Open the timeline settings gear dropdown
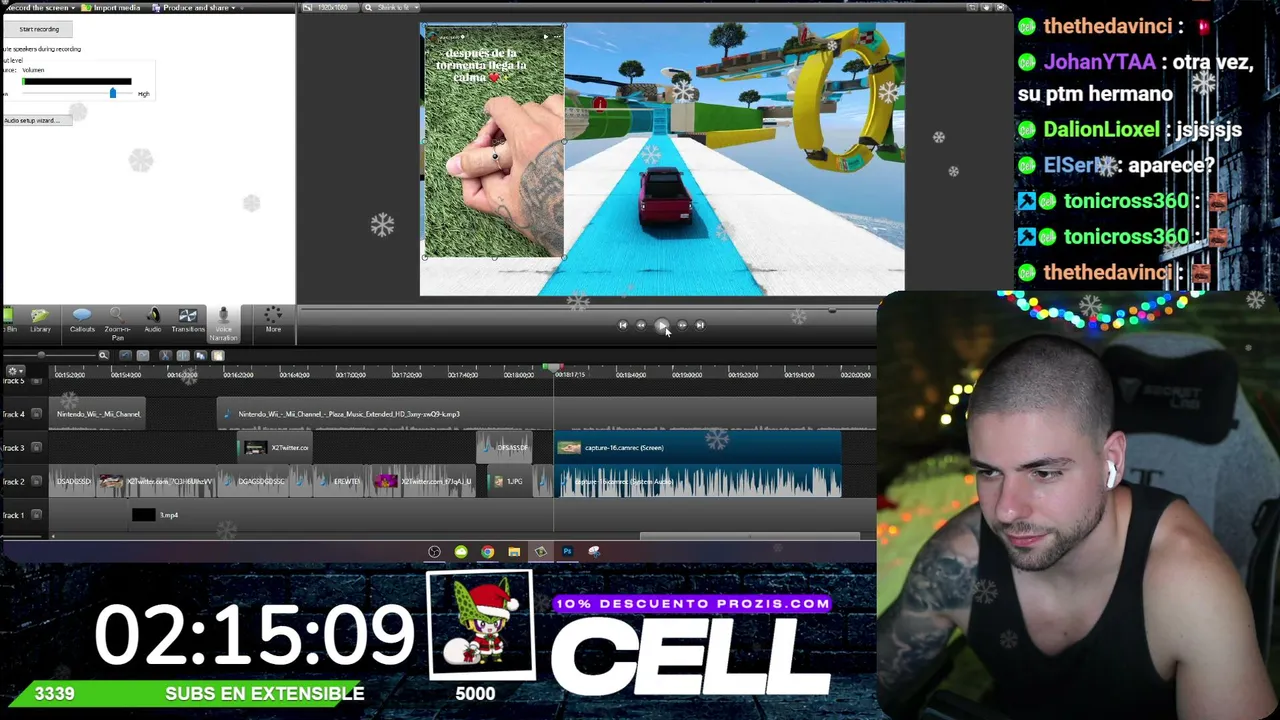The height and width of the screenshot is (720, 1280). (16, 371)
